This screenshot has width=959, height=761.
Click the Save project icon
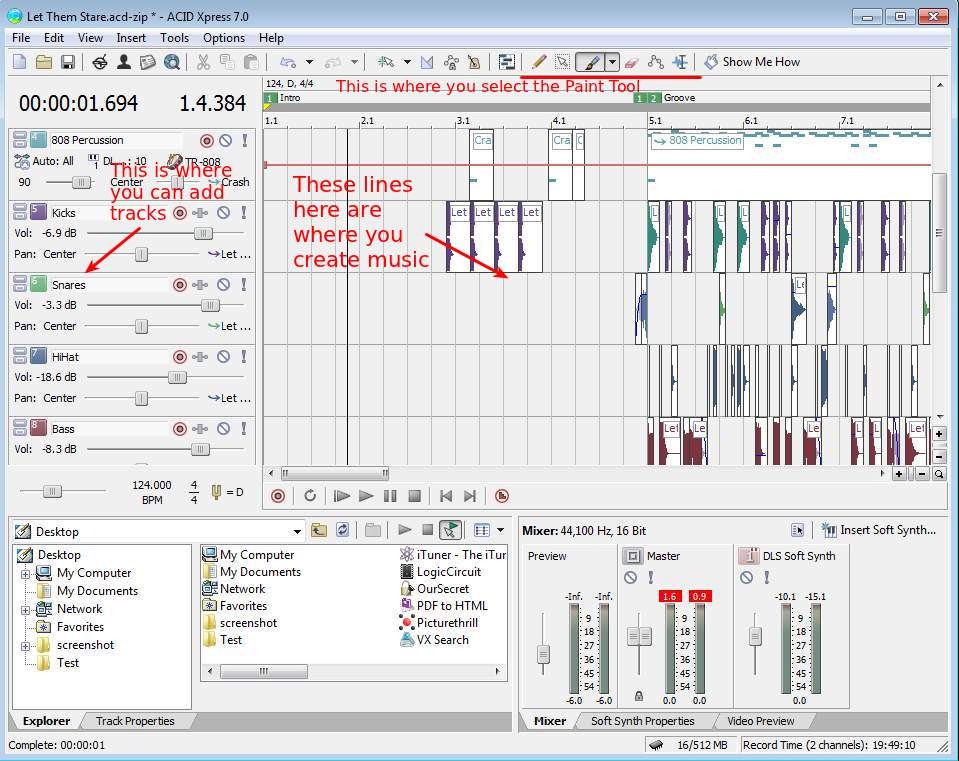[68, 62]
